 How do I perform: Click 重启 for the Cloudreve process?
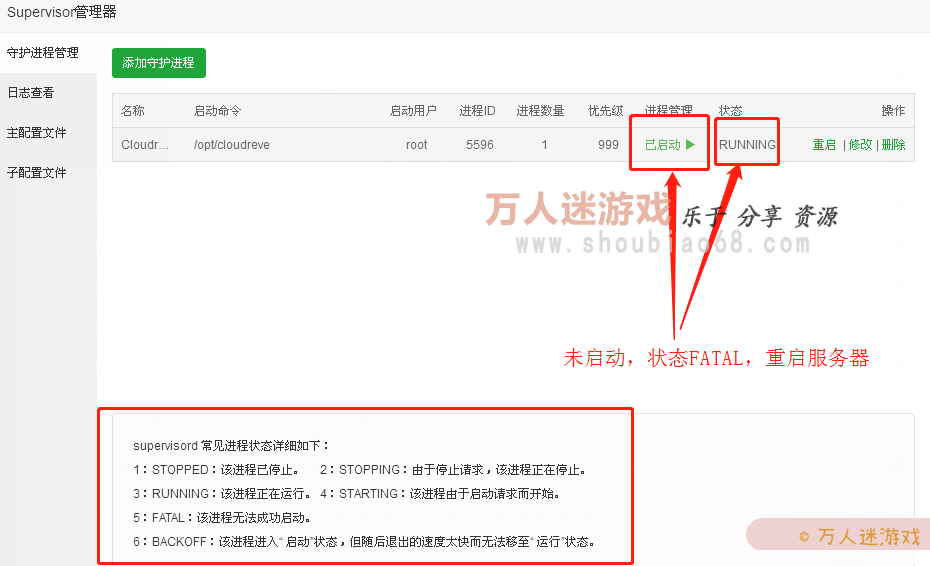click(x=824, y=145)
